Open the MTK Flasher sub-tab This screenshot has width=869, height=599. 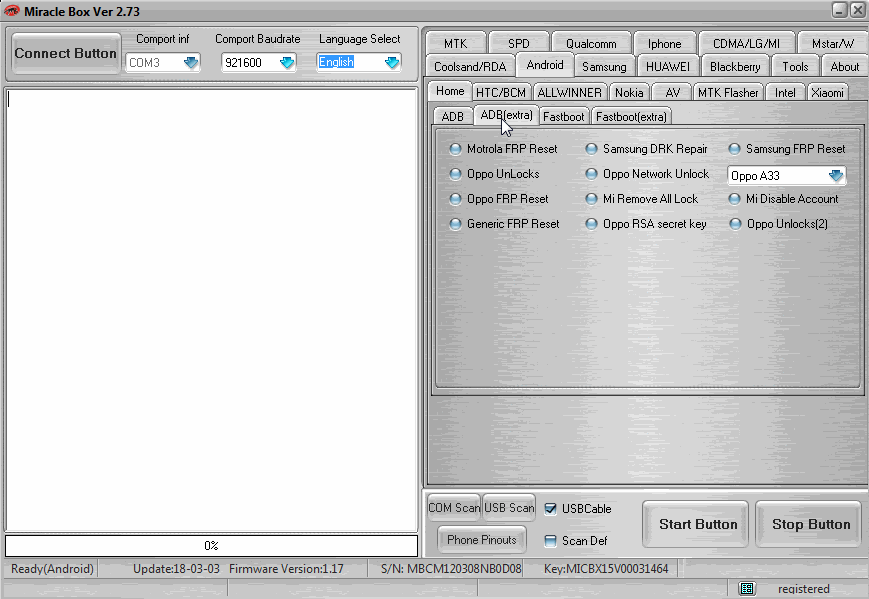point(728,93)
